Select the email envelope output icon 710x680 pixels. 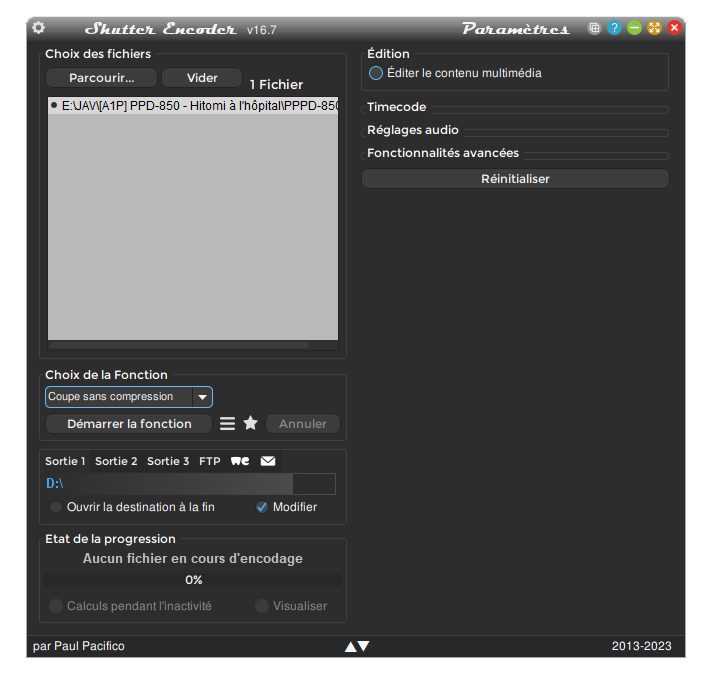tap(268, 461)
